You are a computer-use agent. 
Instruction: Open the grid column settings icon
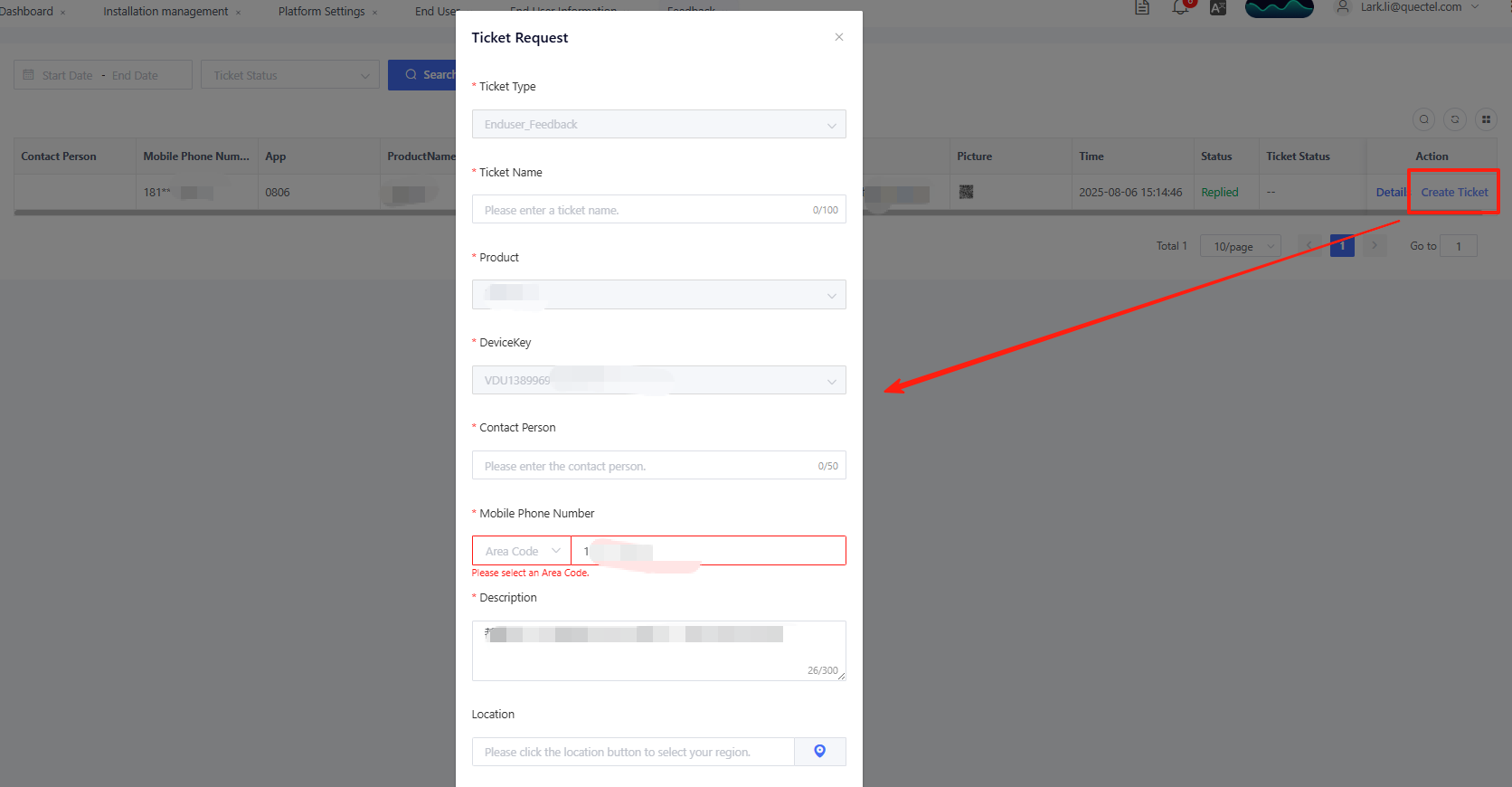tap(1486, 119)
